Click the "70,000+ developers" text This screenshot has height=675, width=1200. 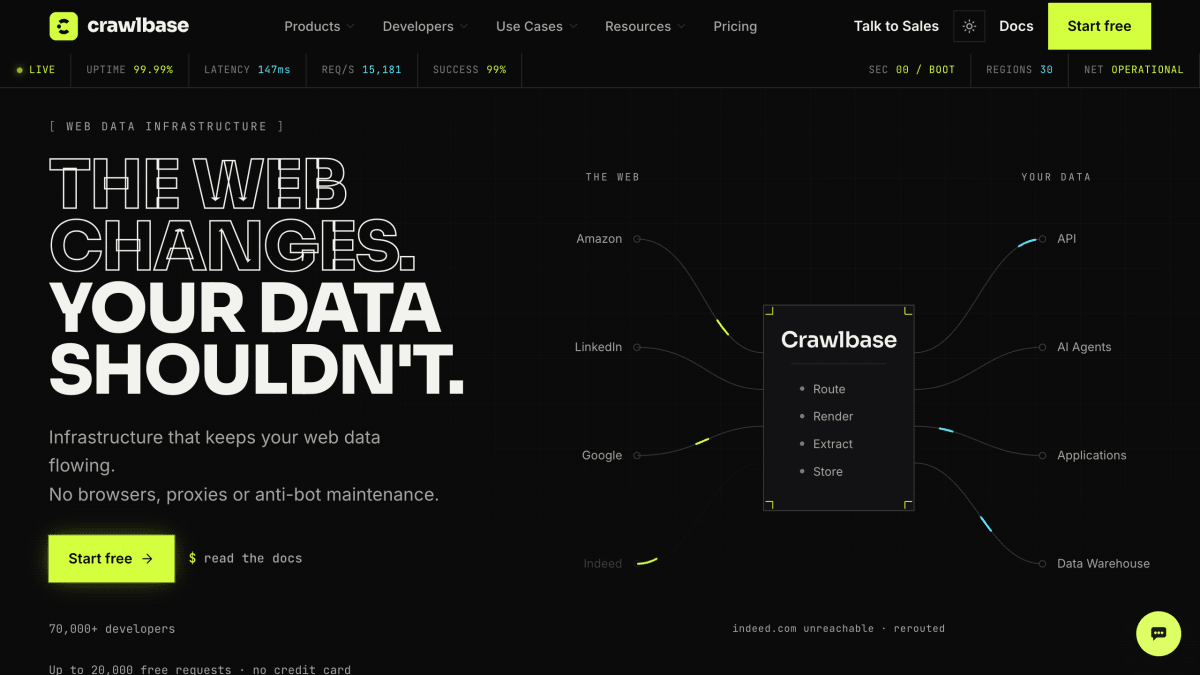coord(112,629)
